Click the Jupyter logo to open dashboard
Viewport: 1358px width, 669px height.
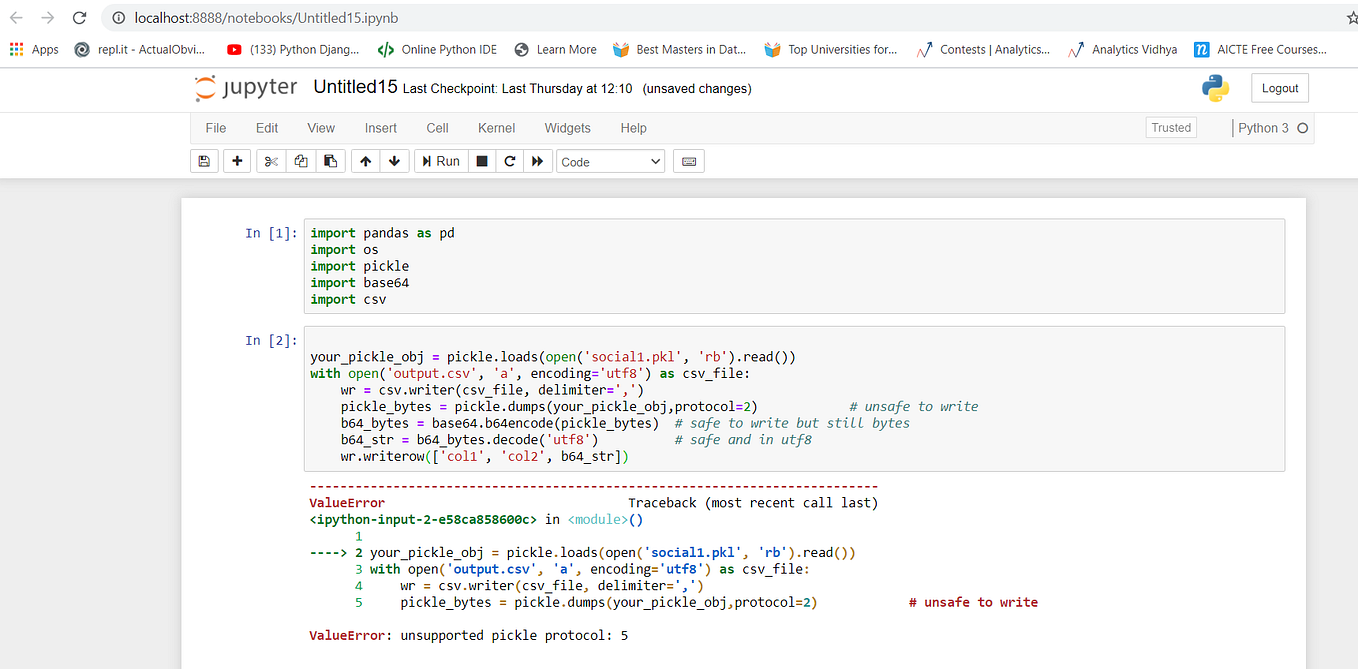246,88
